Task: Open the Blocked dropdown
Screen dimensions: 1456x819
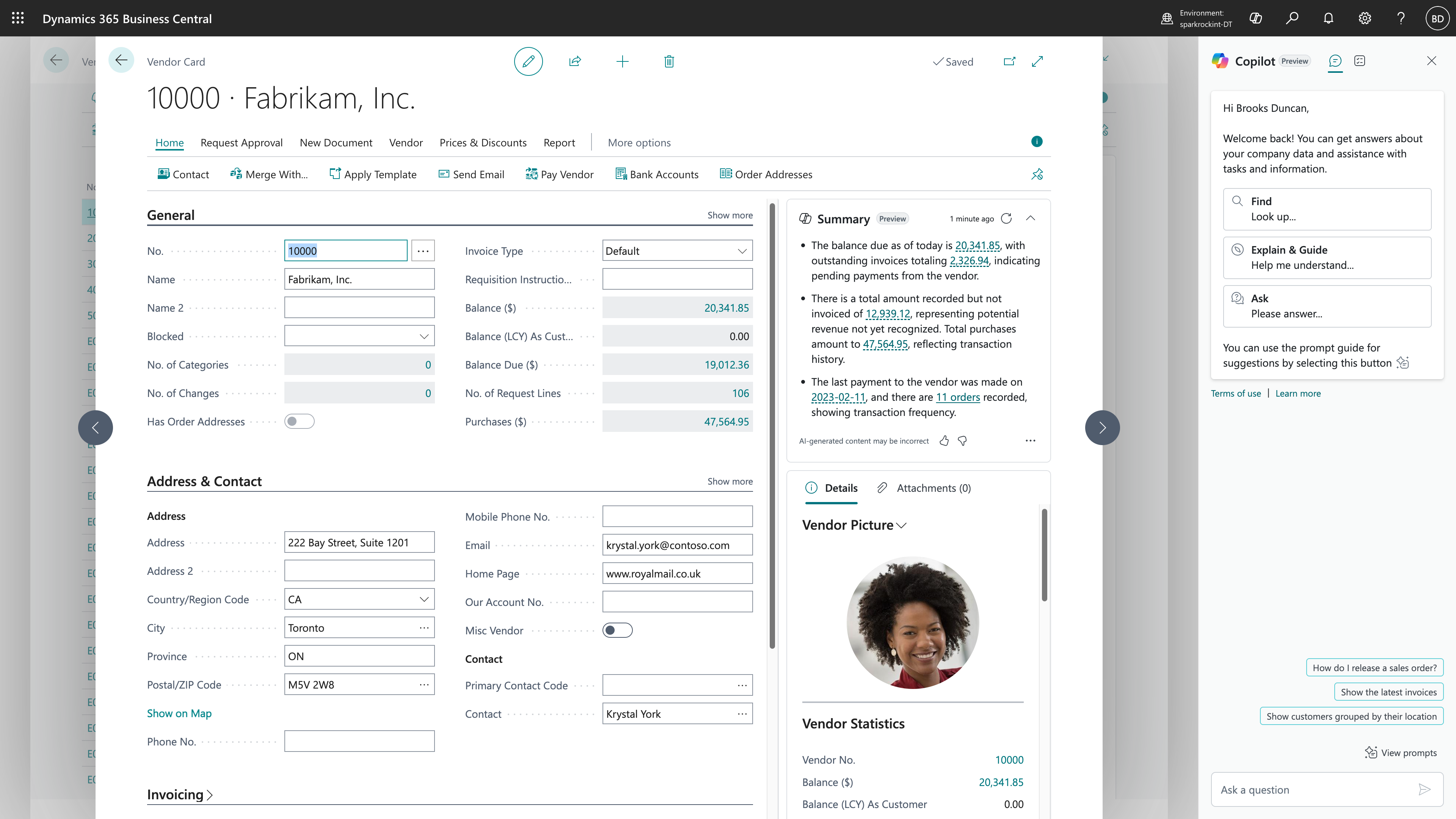Action: tap(359, 336)
